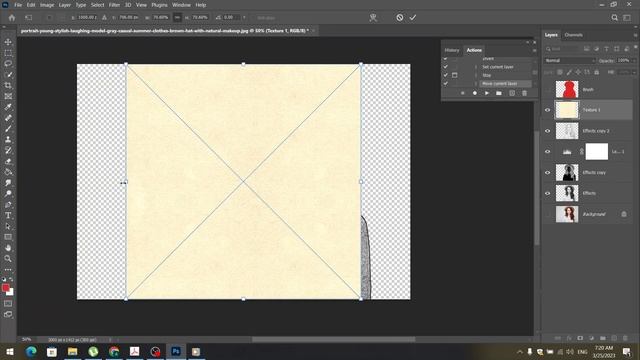The width and height of the screenshot is (640, 360).
Task: Toggle Set current layer step checkmark
Action: (446, 67)
